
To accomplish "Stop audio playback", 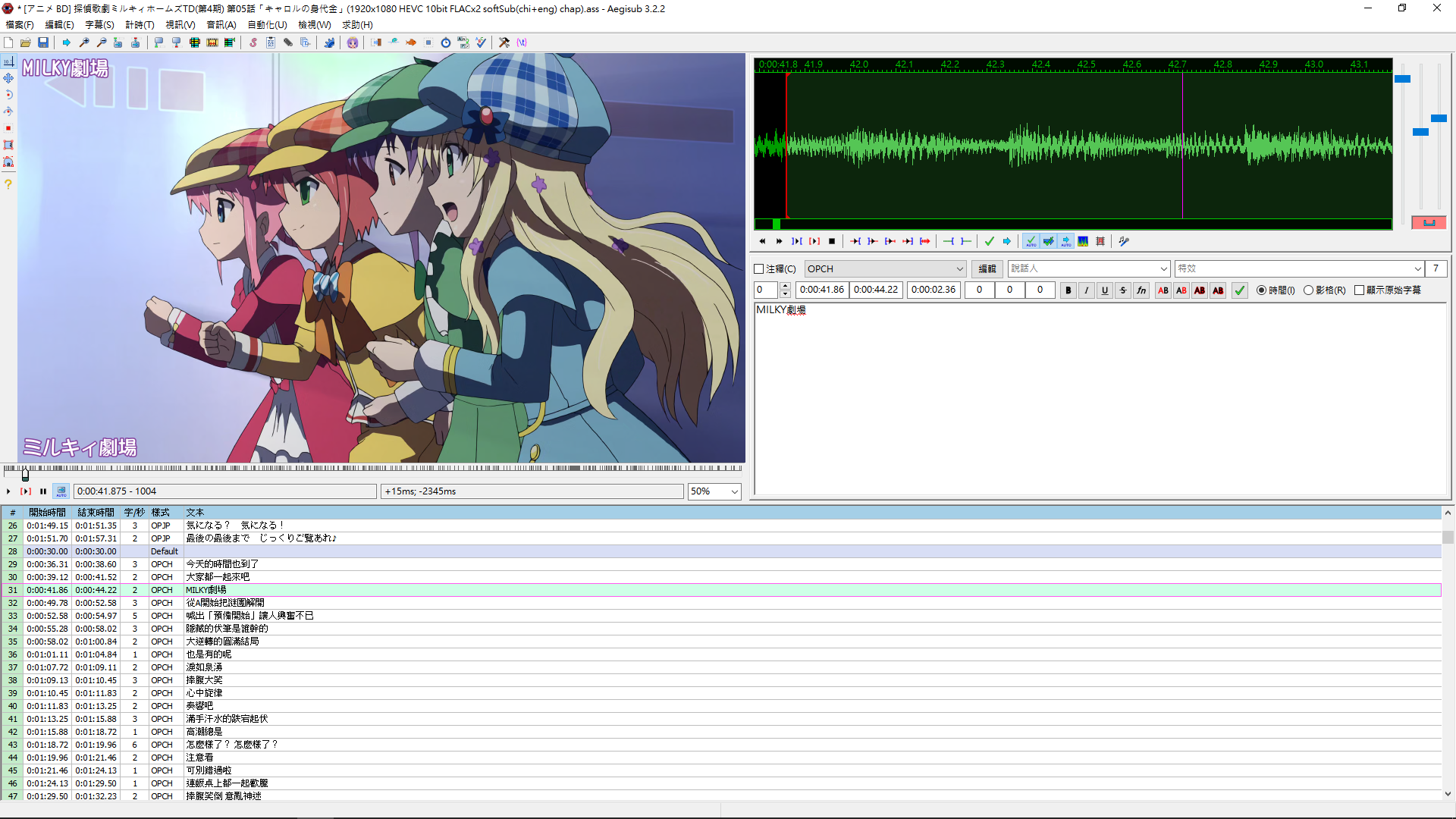I will click(832, 241).
